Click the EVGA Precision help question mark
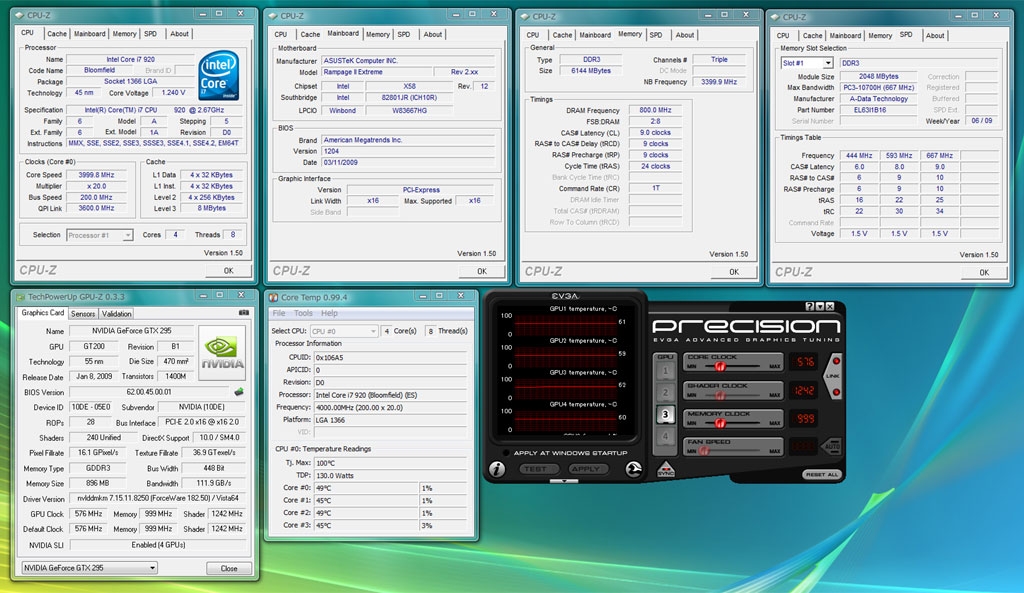1024x593 pixels. point(810,306)
